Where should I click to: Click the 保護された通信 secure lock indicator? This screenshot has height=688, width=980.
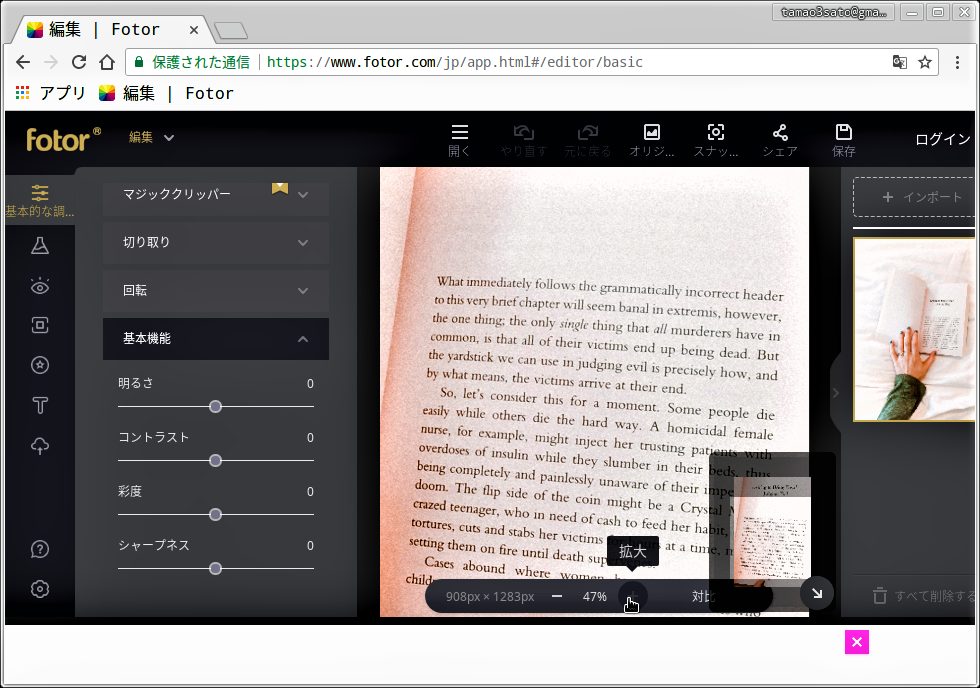pyautogui.click(x=193, y=62)
